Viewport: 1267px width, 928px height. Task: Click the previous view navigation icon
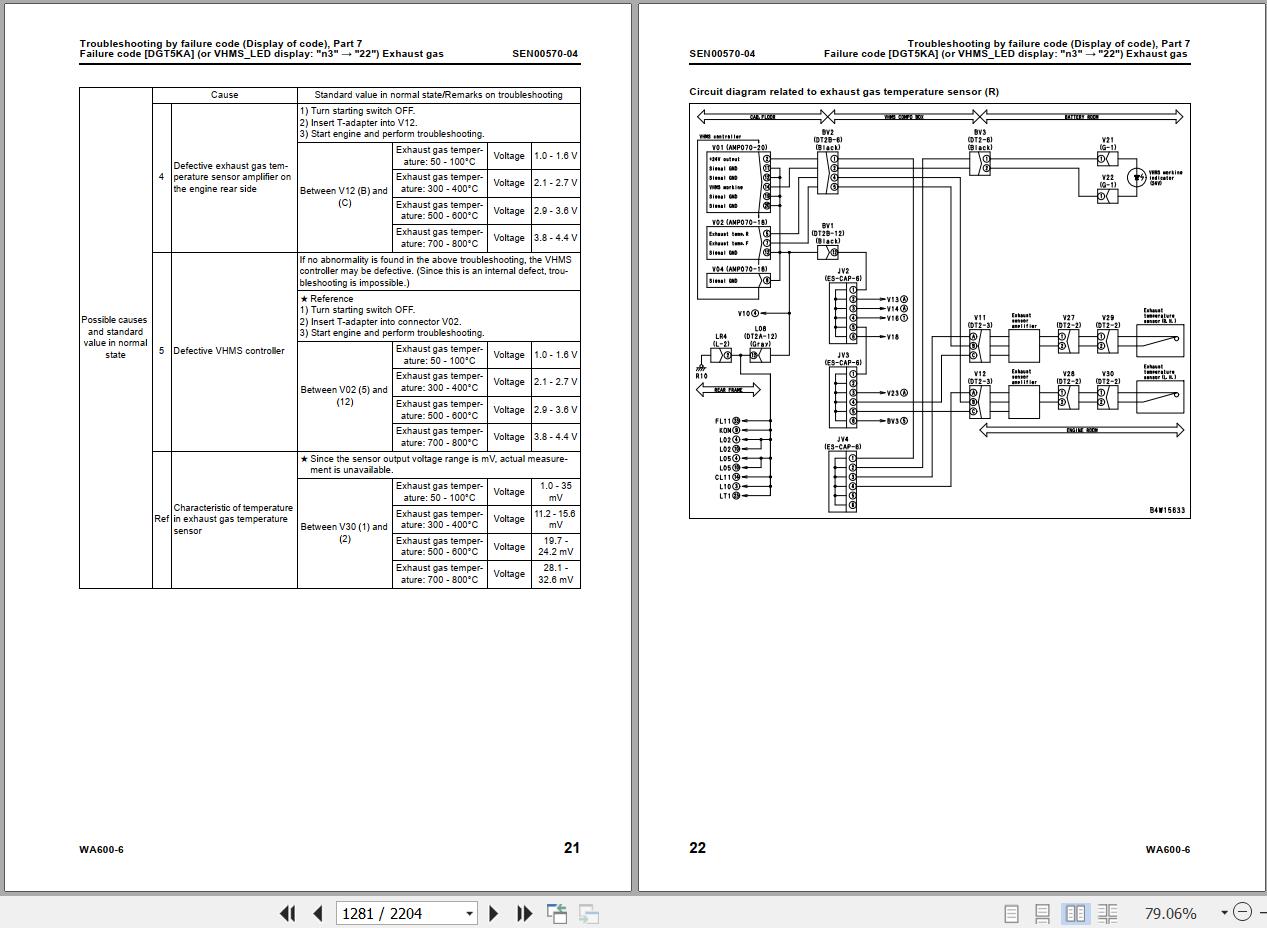click(x=557, y=913)
